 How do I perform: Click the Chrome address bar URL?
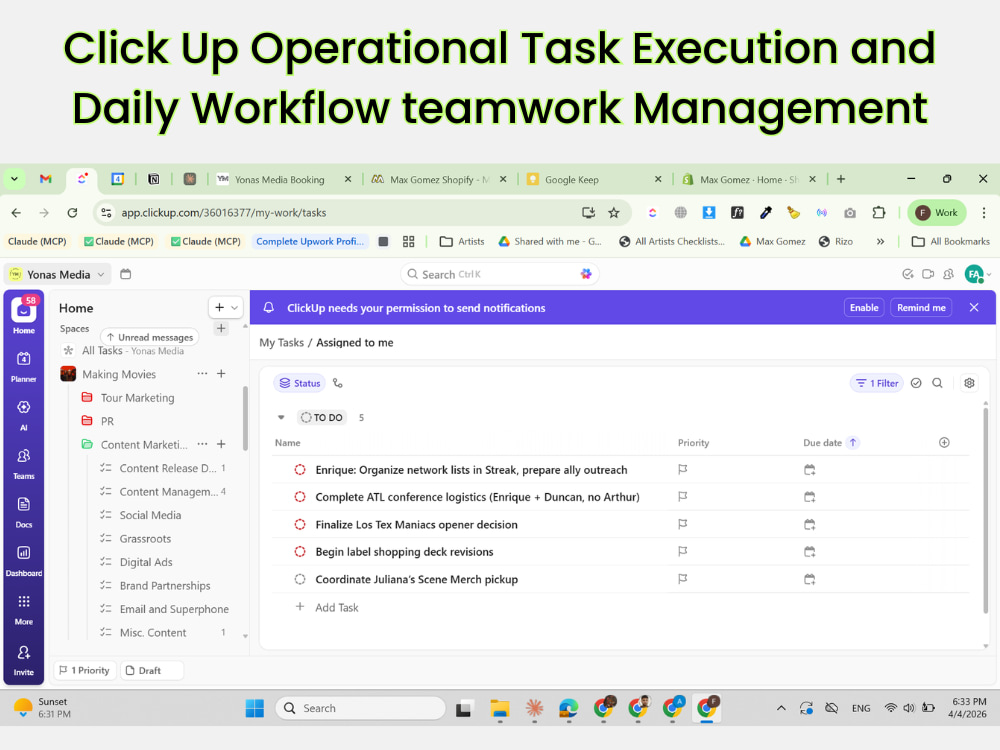tap(224, 213)
